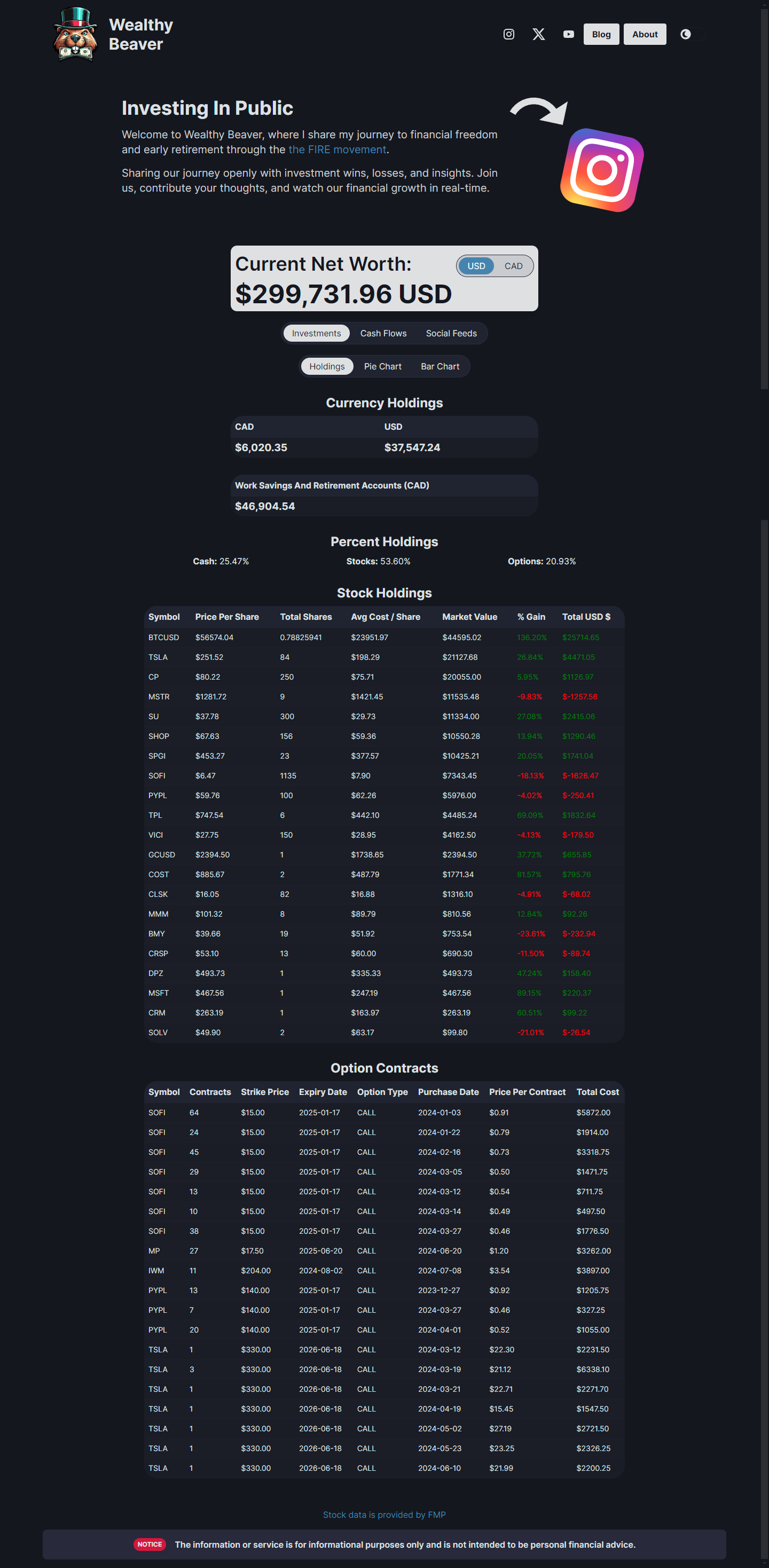Click the 2023-12-27 purchase date
The width and height of the screenshot is (769, 1568).
438,1290
